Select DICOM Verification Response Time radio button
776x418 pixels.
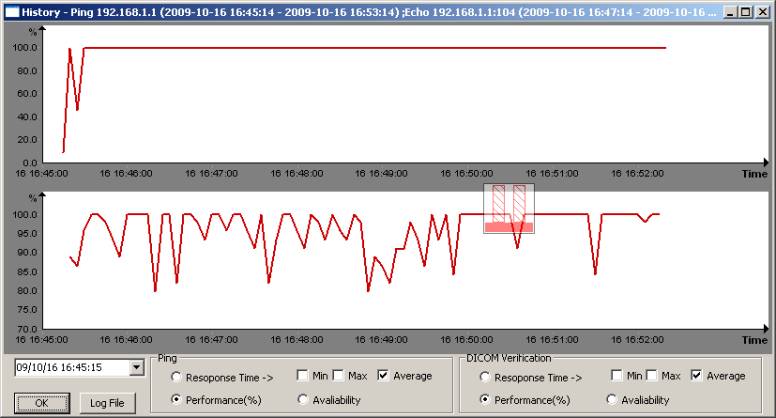(485, 377)
